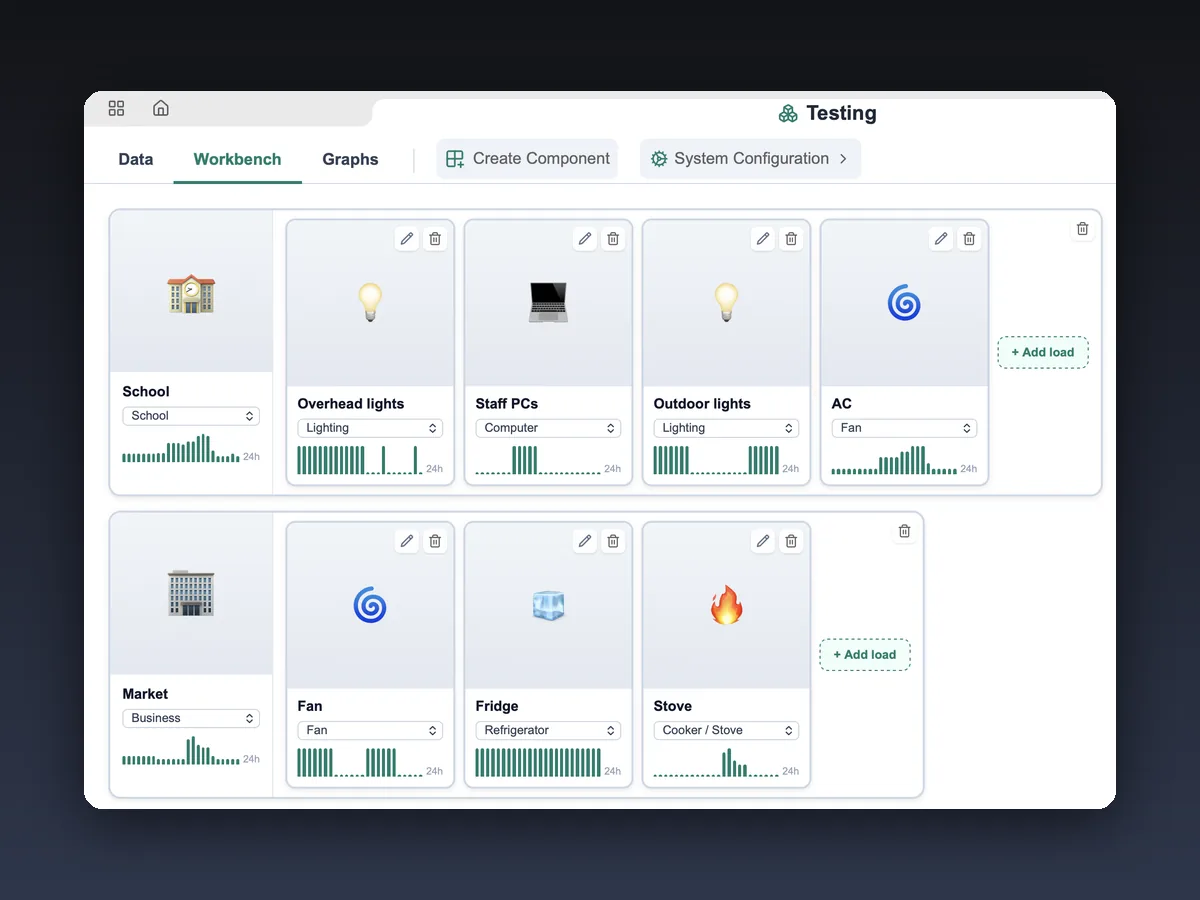This screenshot has height=900, width=1200.
Task: Delete the entire Market row
Action: pyautogui.click(x=904, y=531)
